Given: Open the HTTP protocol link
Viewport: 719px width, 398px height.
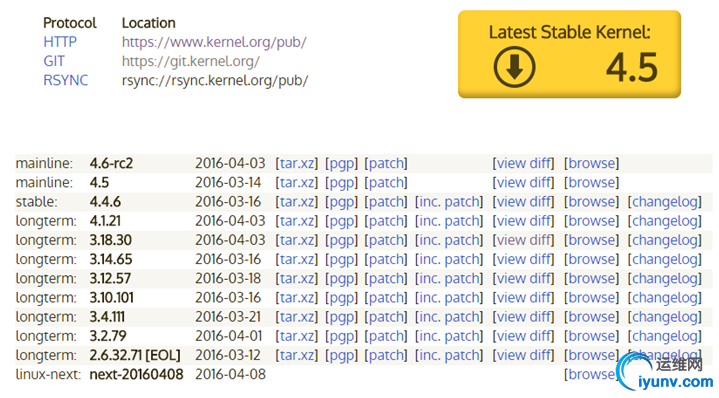Looking at the screenshot, I should [60, 42].
